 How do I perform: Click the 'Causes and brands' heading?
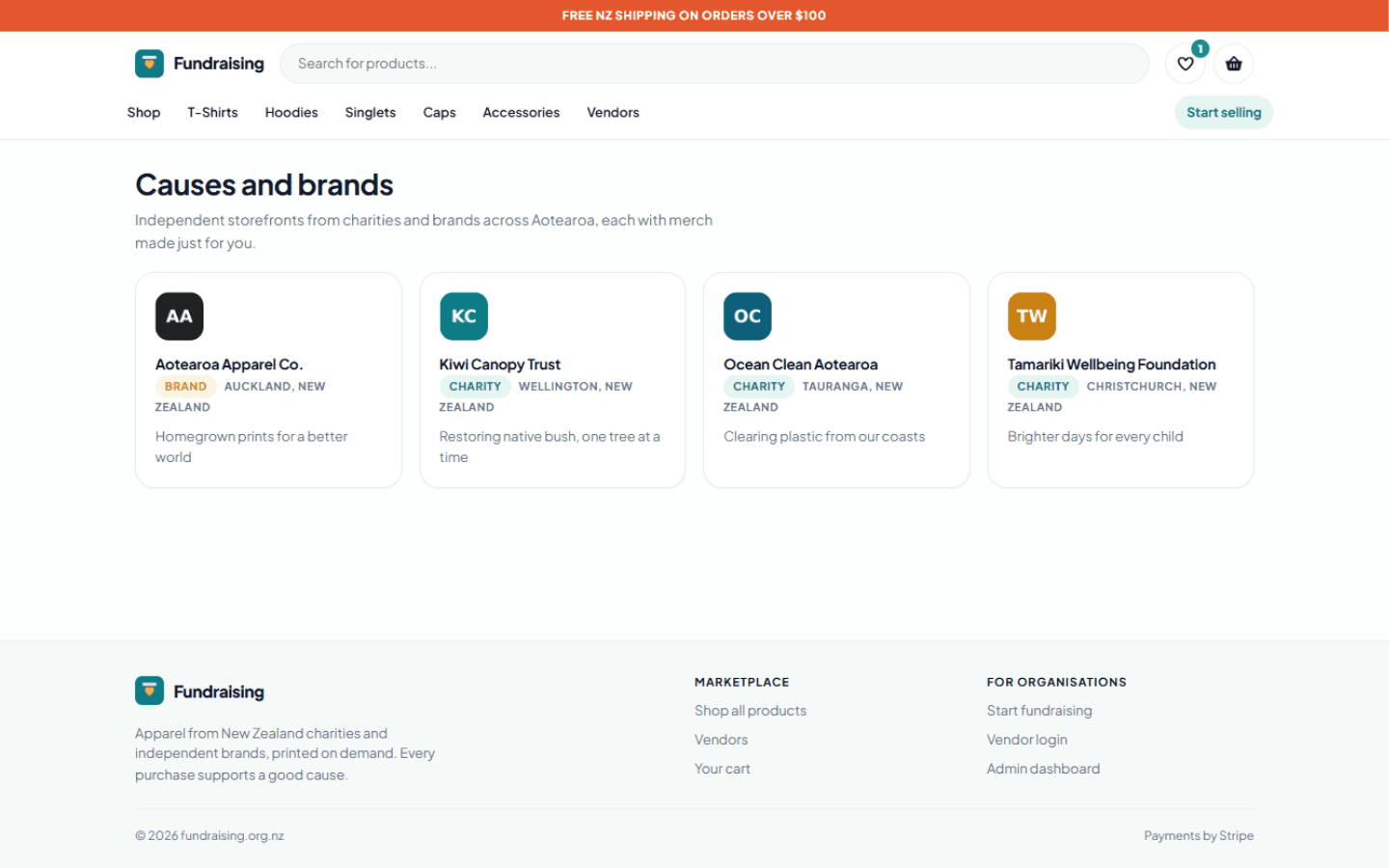point(264,184)
